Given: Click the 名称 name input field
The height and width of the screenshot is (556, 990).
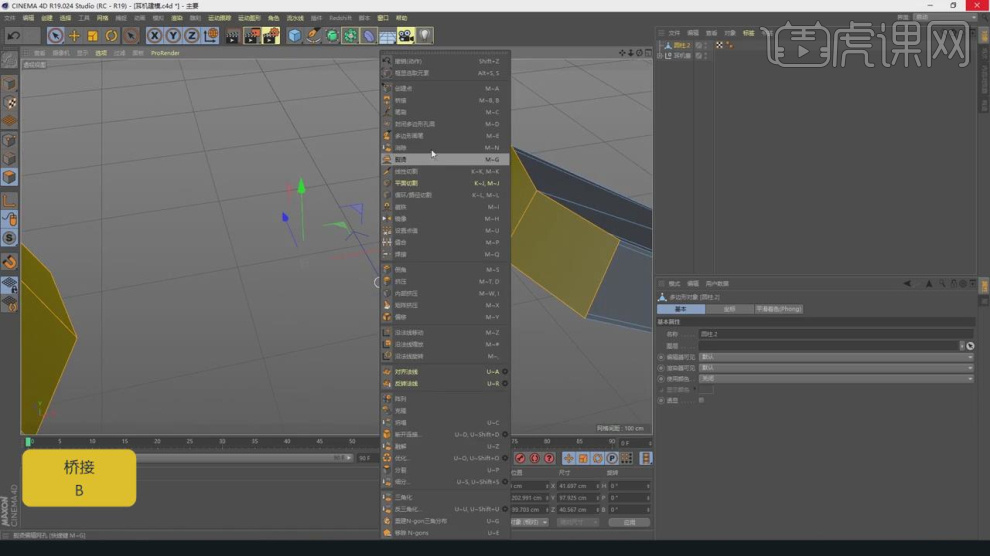Looking at the screenshot, I should 835,334.
